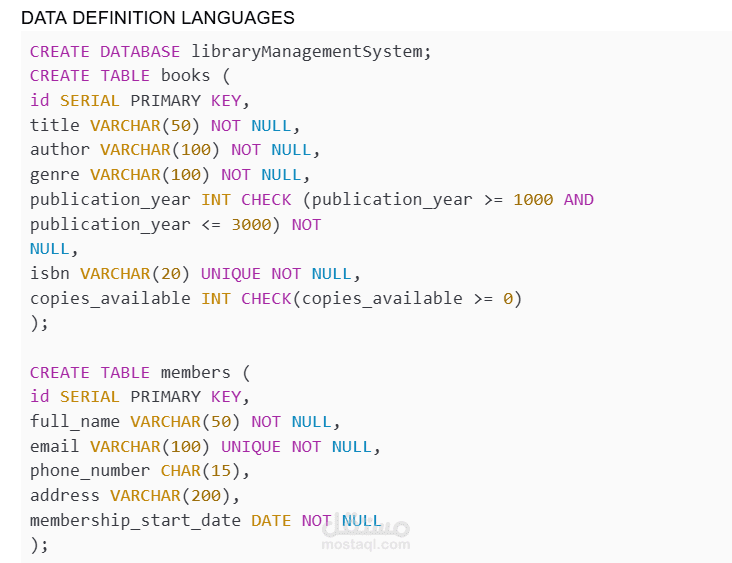732x563 pixels.
Task: Click VARCHAR(200) type
Action: [x=170, y=495]
